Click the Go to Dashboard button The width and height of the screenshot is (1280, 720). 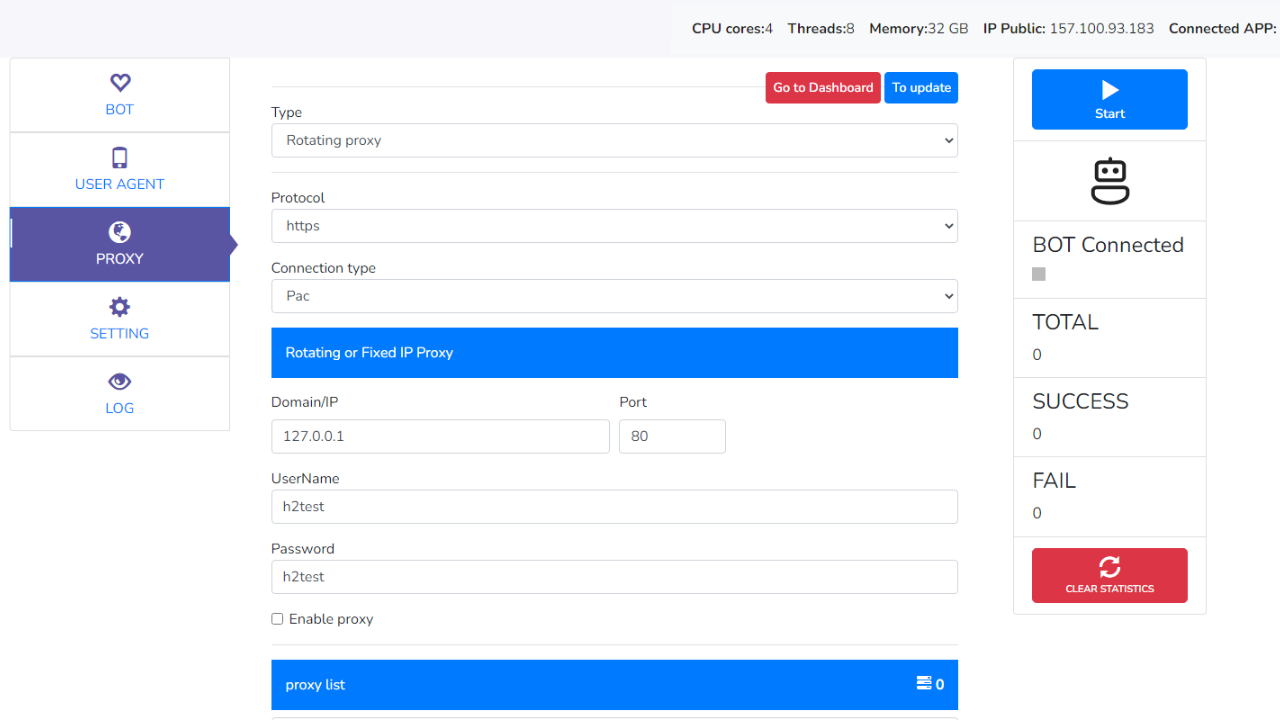point(823,88)
